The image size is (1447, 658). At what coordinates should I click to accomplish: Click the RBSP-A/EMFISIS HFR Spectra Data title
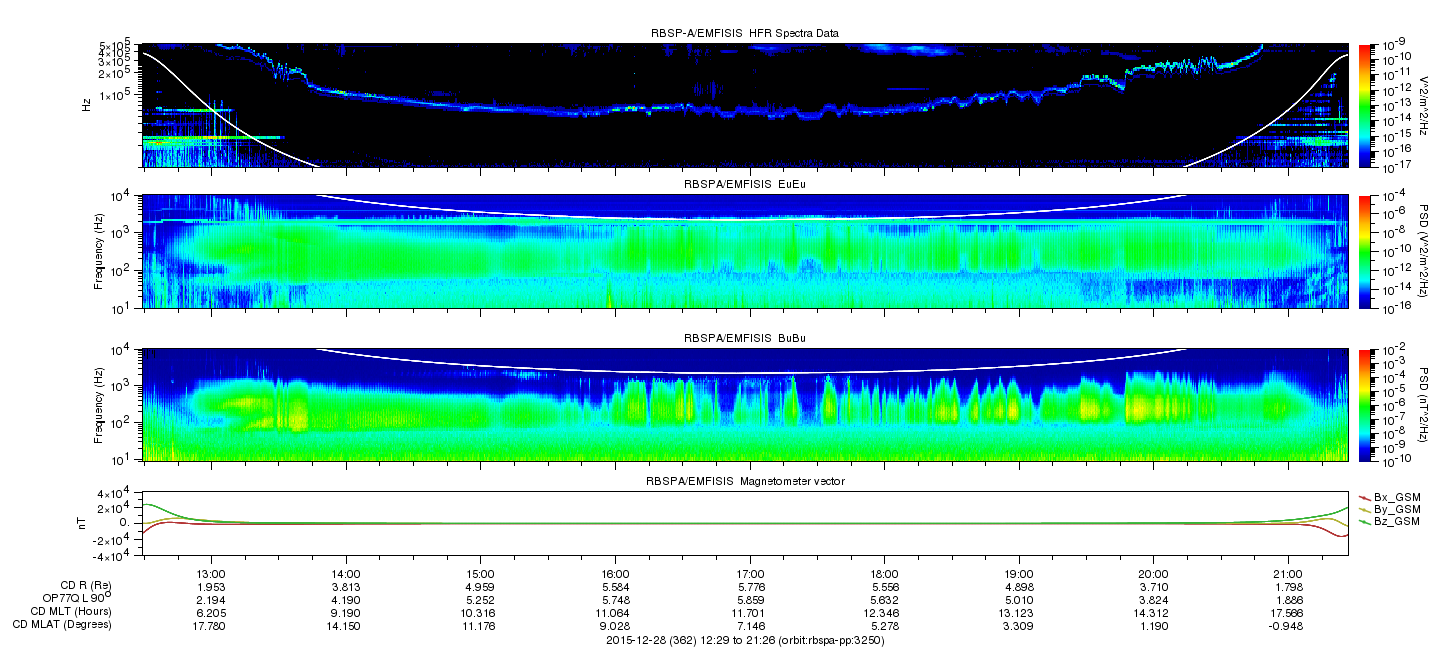[745, 34]
